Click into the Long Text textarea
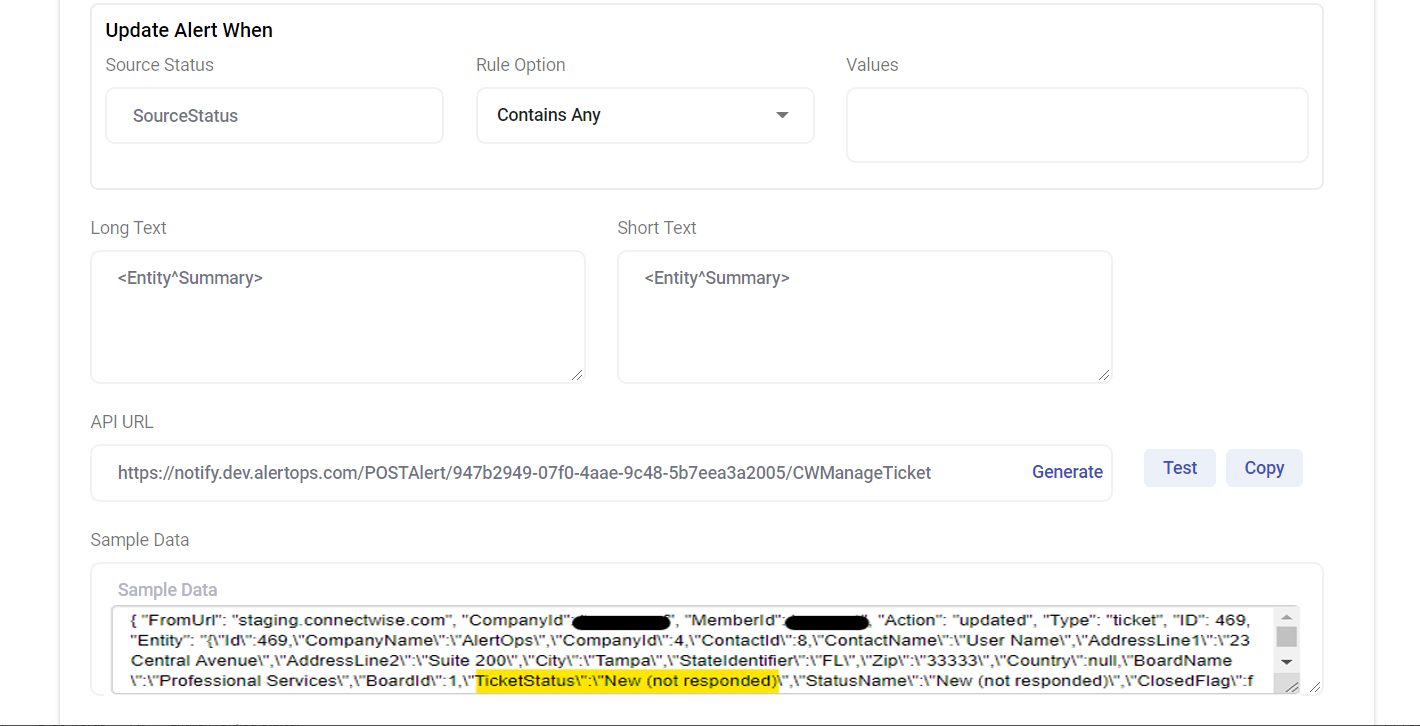Viewport: 1420px width, 726px height. tap(337, 317)
